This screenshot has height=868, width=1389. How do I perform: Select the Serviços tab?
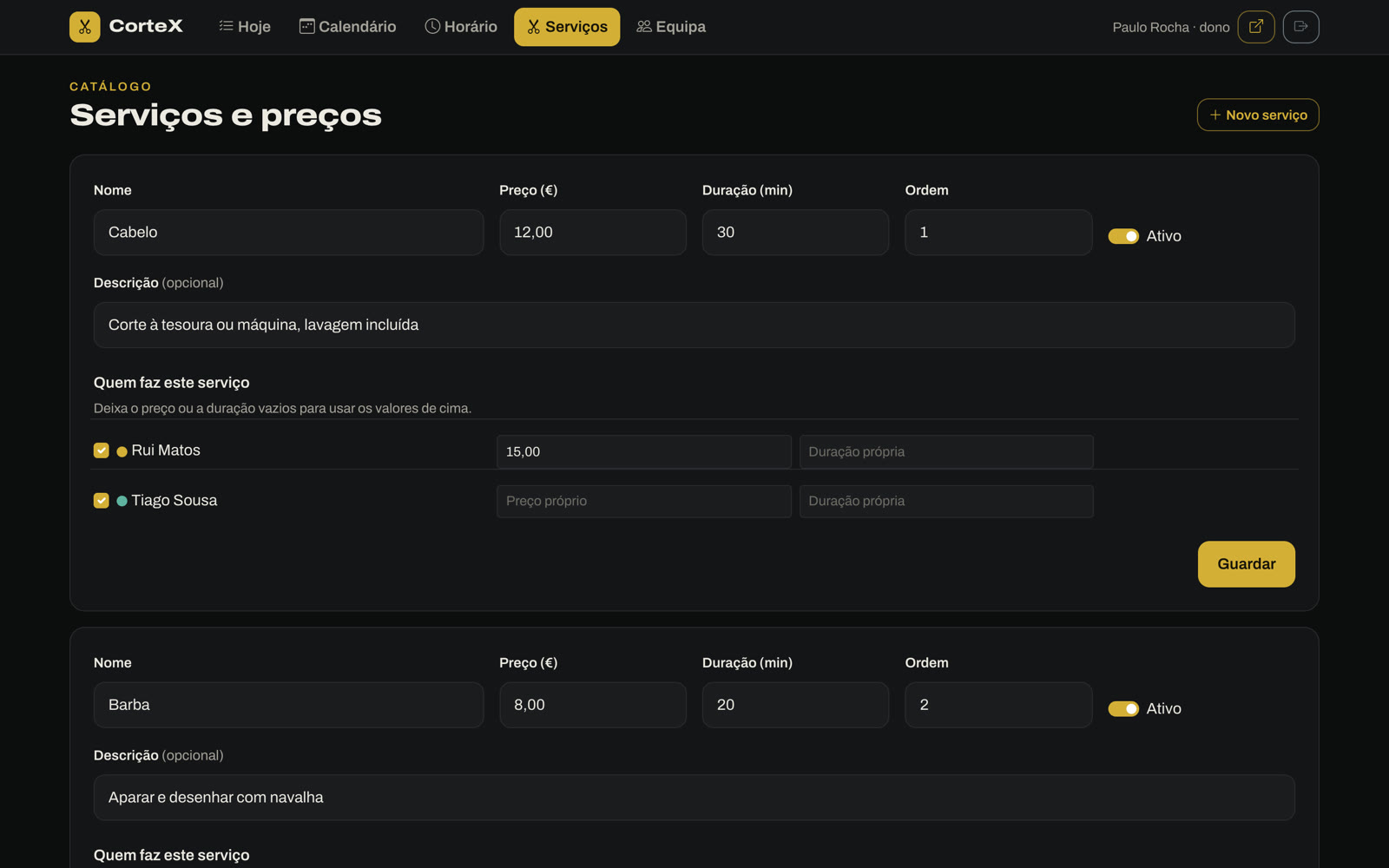pos(567,27)
